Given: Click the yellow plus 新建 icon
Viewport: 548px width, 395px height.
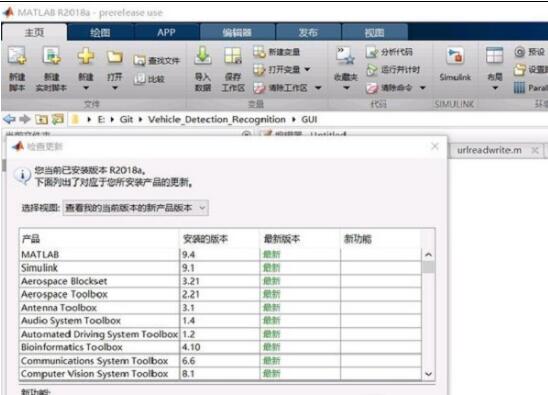Looking at the screenshot, I should click(86, 56).
